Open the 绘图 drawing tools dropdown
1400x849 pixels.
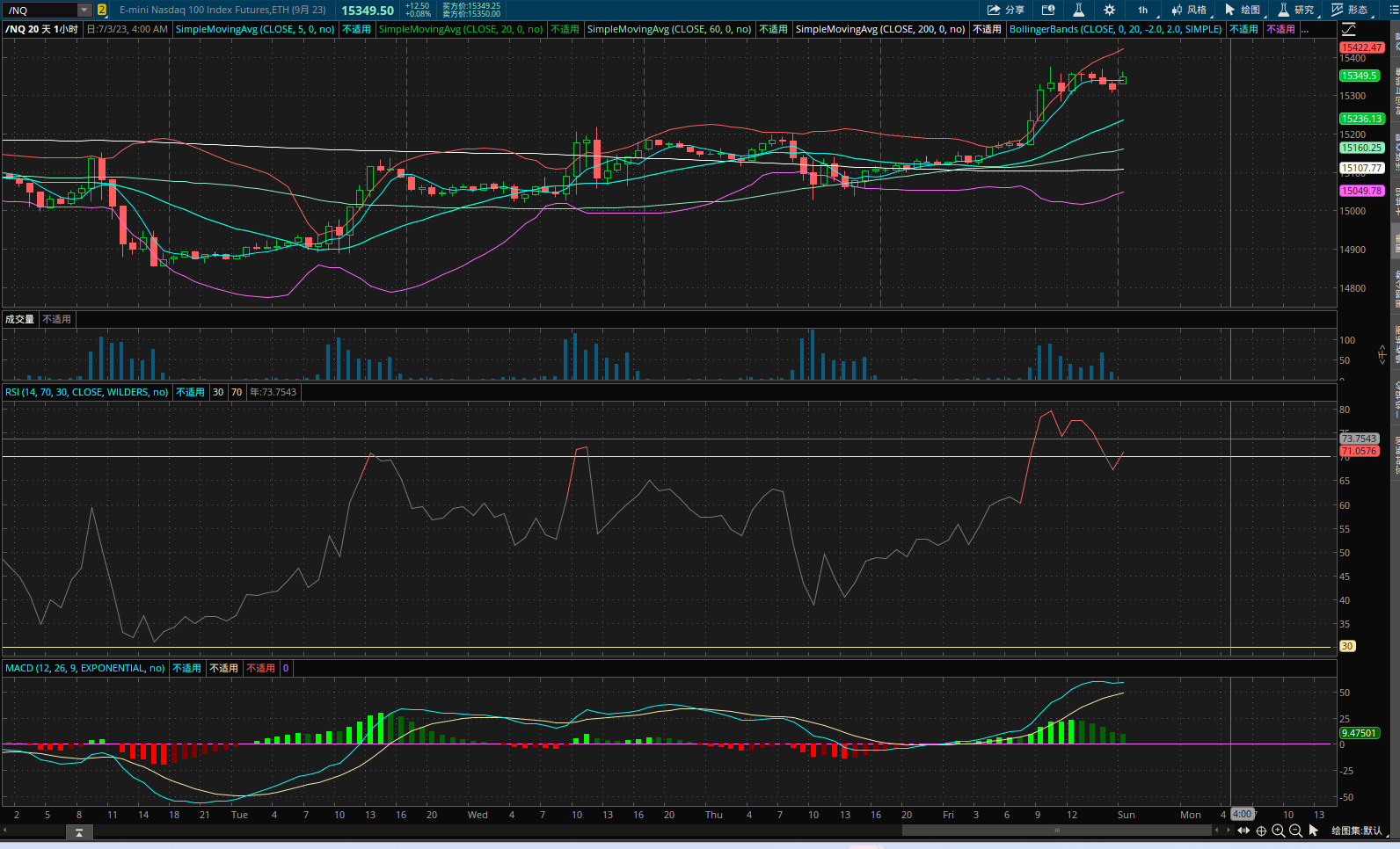[x=1243, y=10]
